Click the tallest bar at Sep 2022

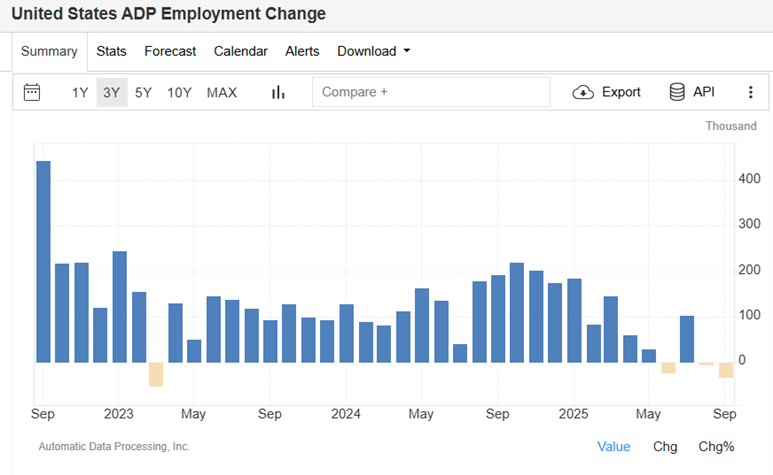pos(43,262)
